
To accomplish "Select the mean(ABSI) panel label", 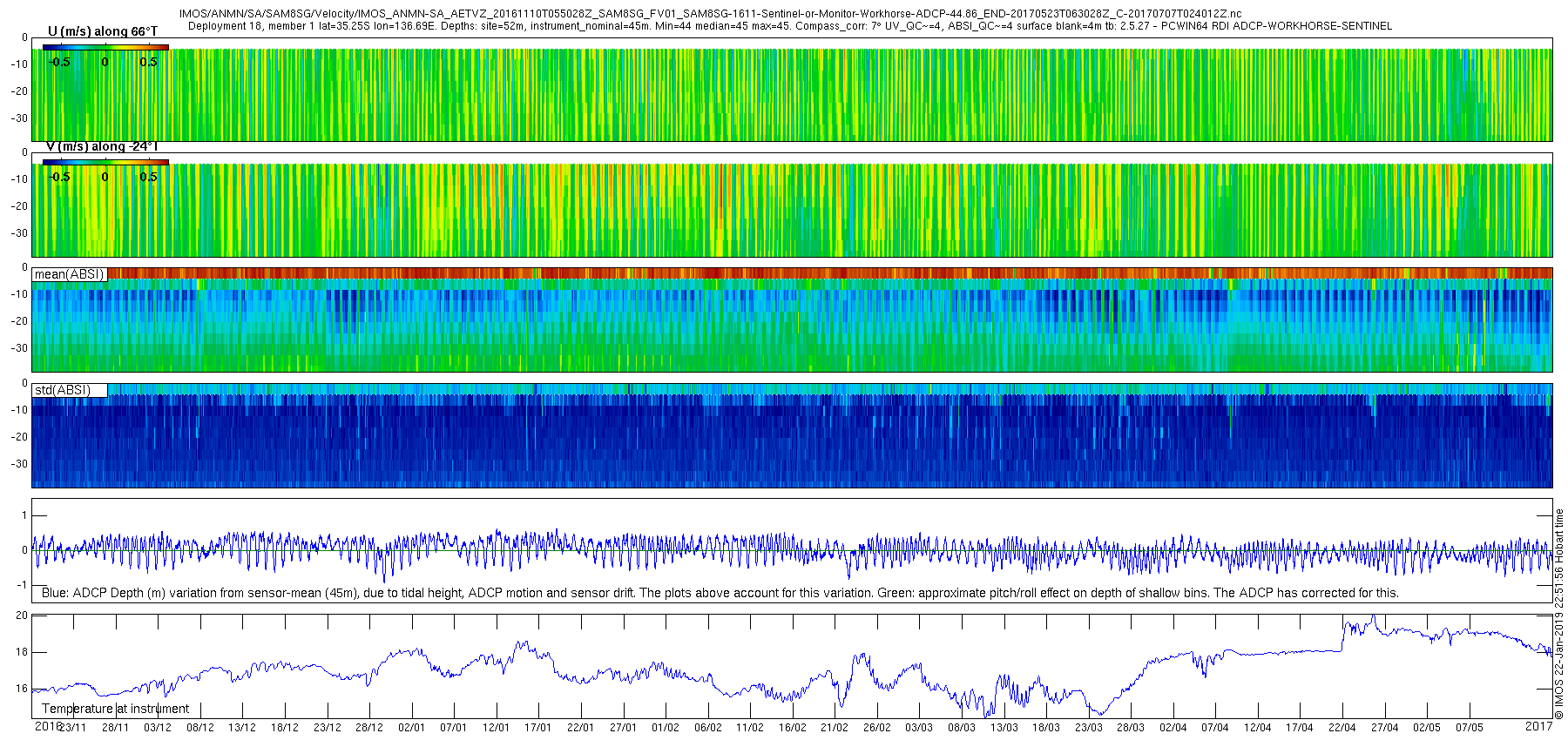I will 70,274.
